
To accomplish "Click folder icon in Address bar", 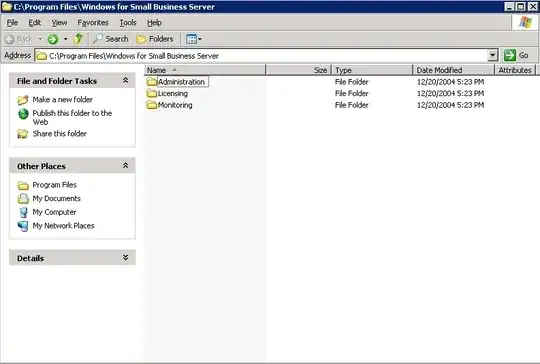I will [x=42, y=56].
